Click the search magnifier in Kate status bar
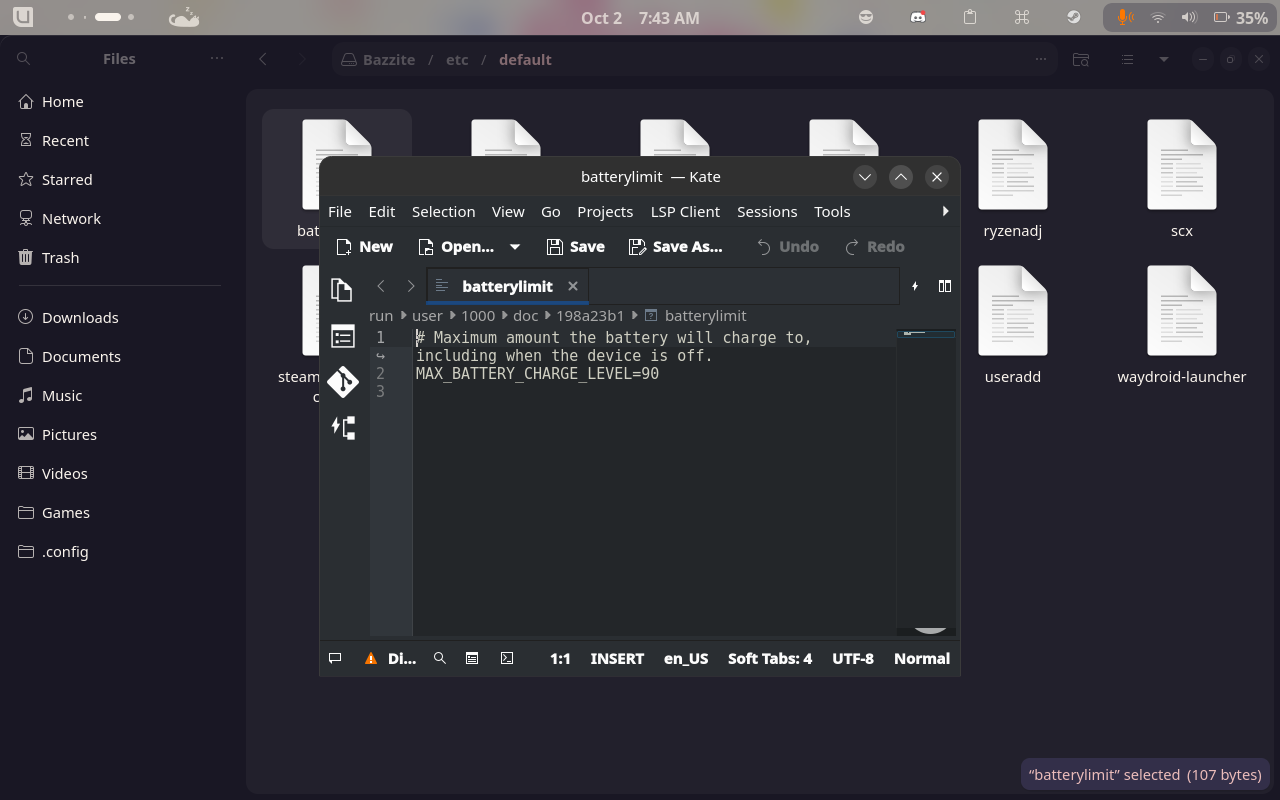1280x800 pixels. 439,658
